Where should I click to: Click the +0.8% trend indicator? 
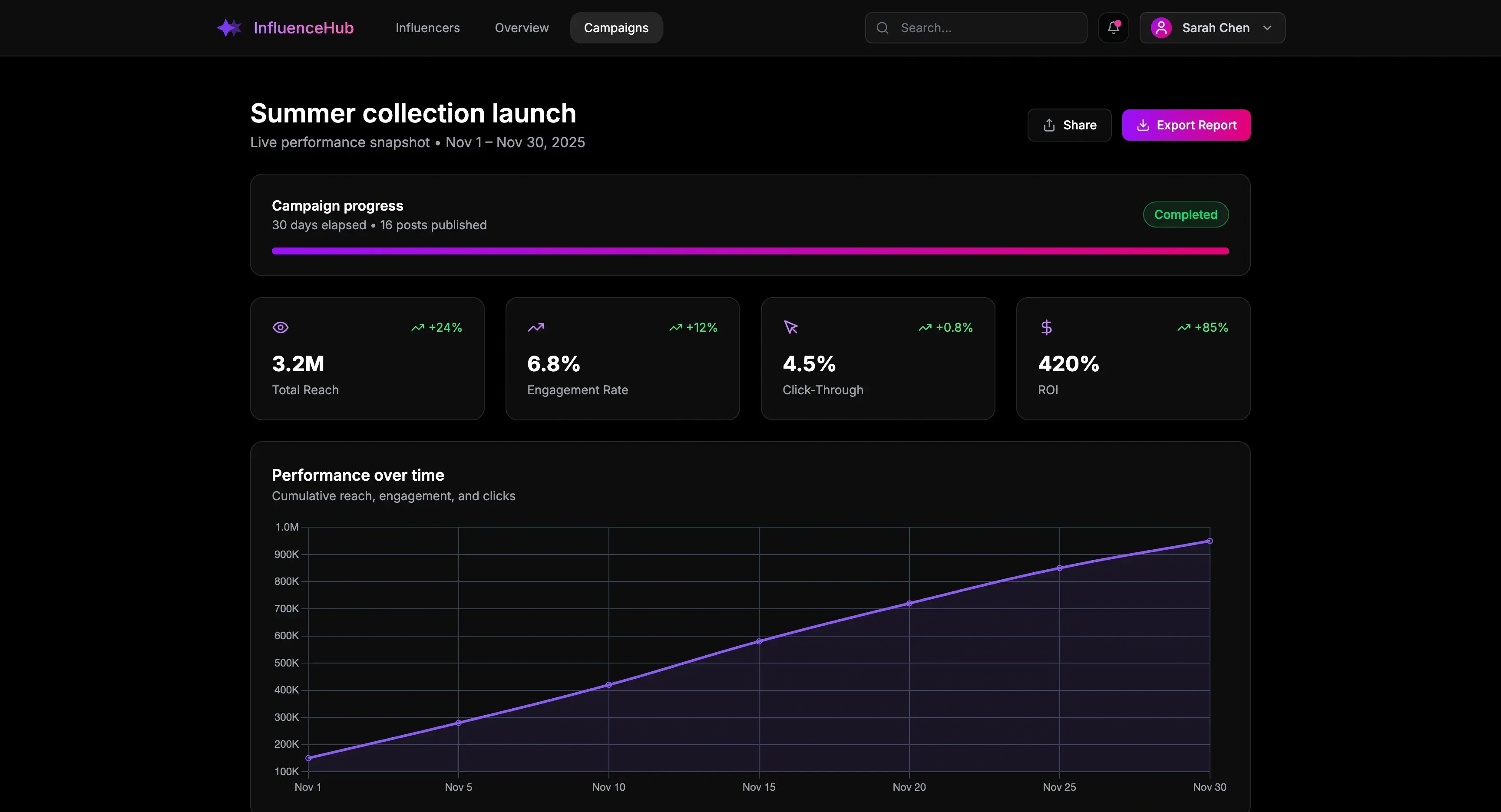click(x=945, y=327)
